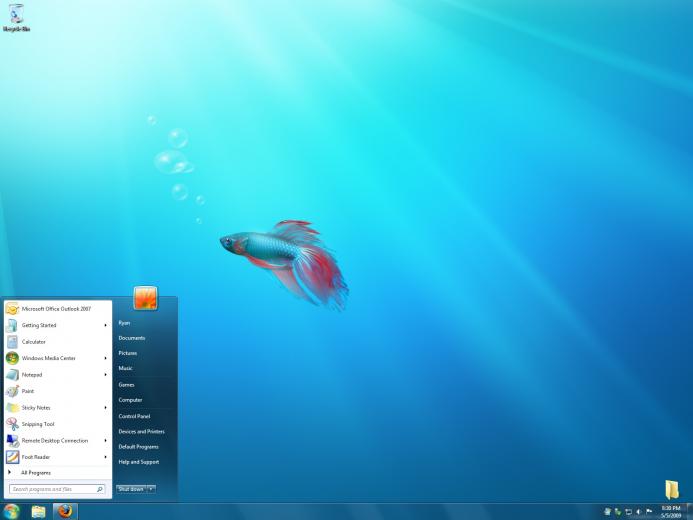Expand Notepad jump list arrow

[106, 375]
